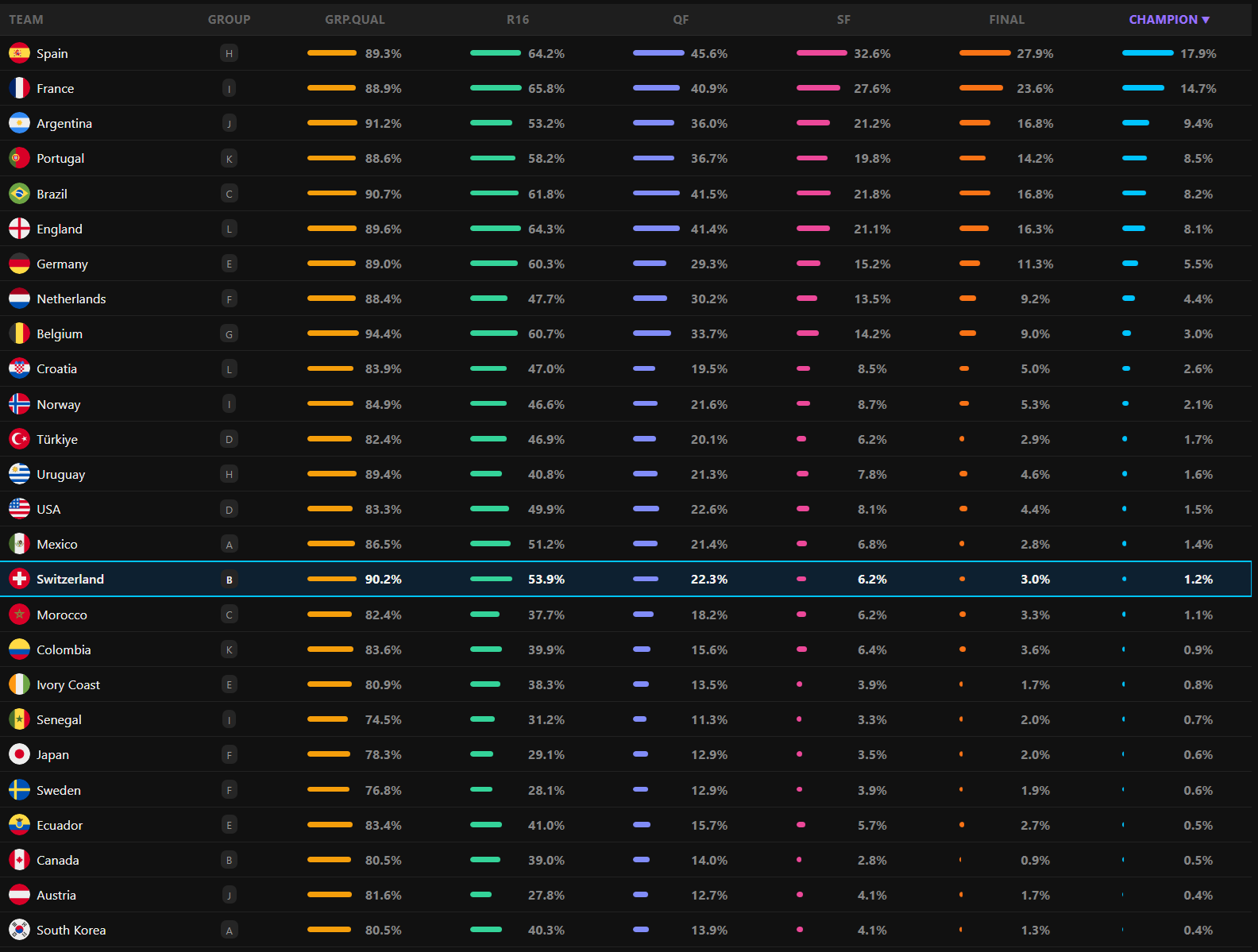Click South Korea's 40.3% R16 value

point(546,930)
